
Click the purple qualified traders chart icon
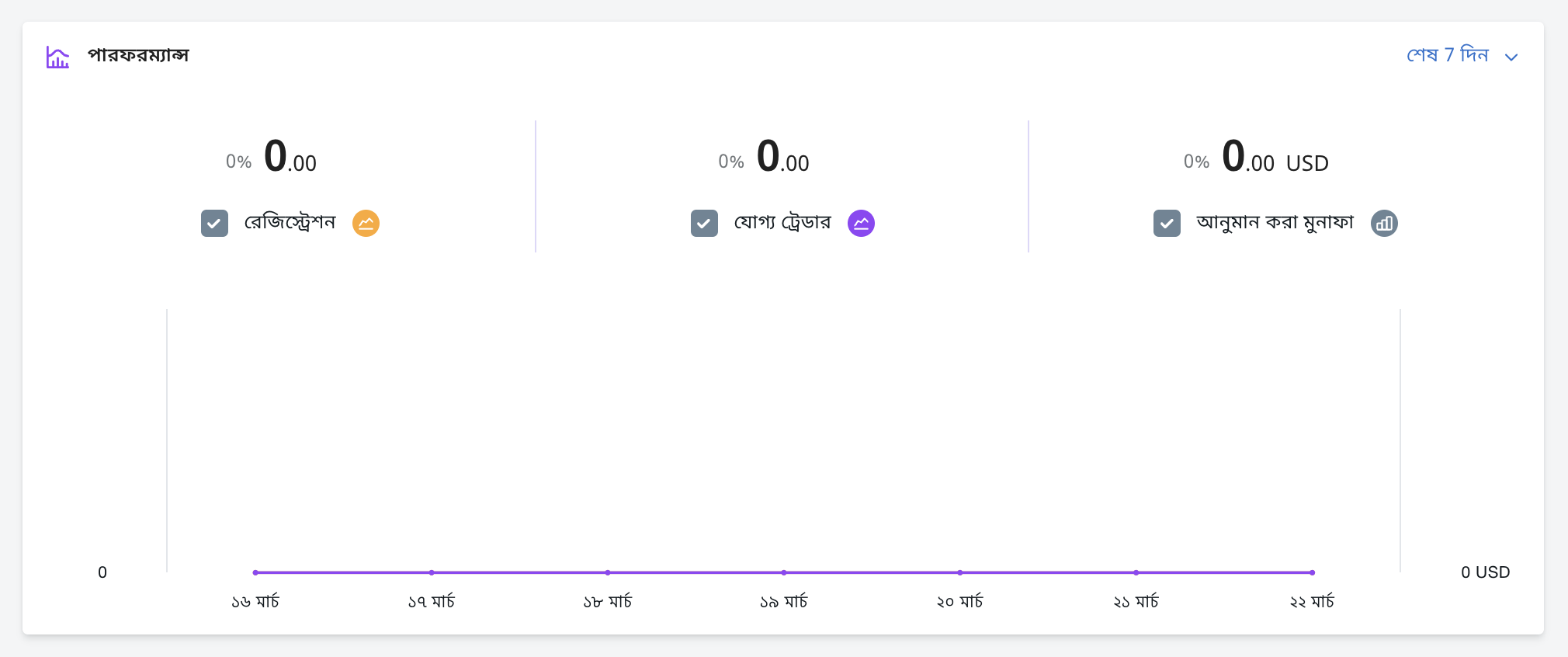click(861, 223)
